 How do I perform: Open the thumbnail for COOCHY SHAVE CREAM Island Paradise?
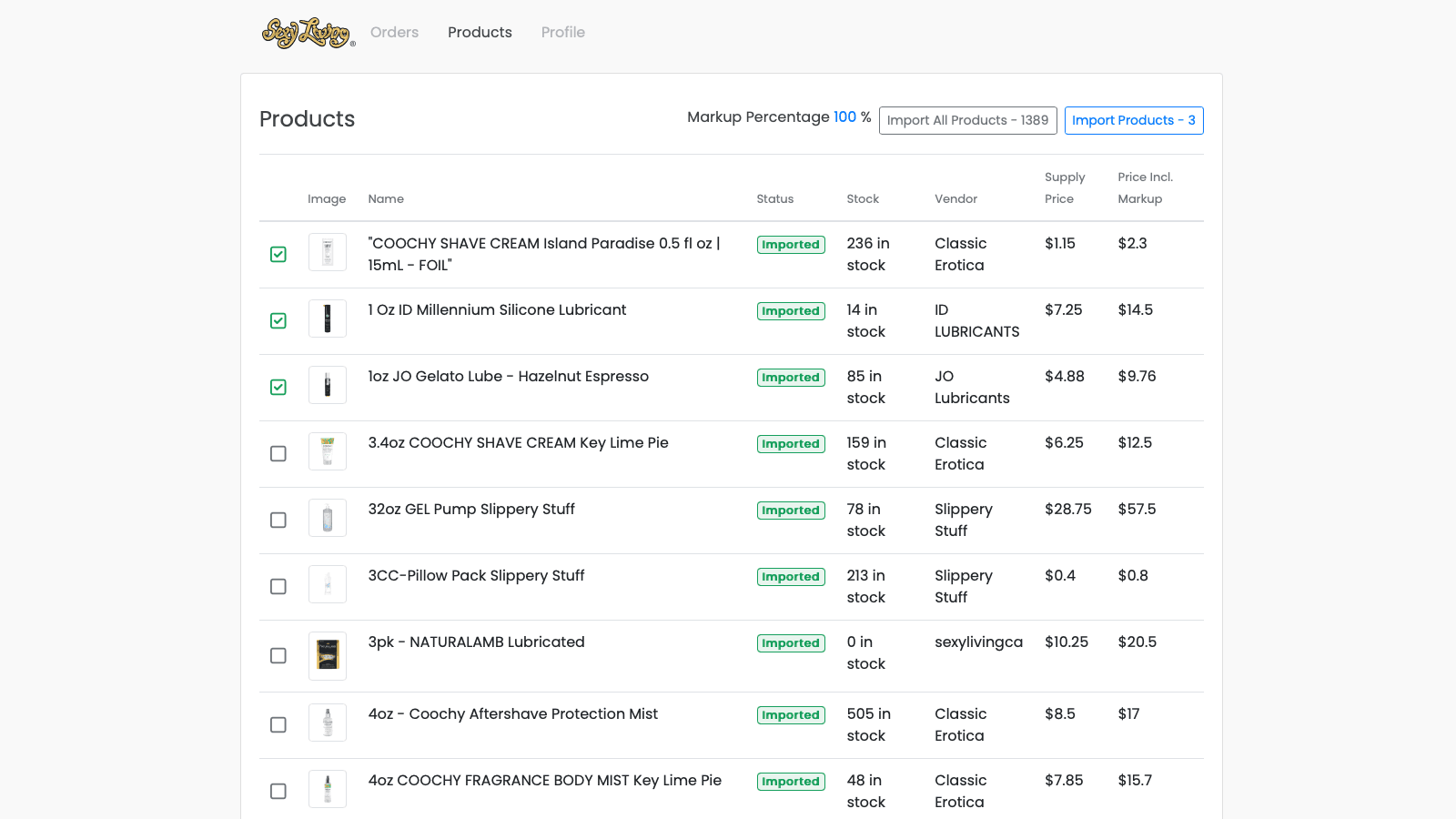(327, 252)
